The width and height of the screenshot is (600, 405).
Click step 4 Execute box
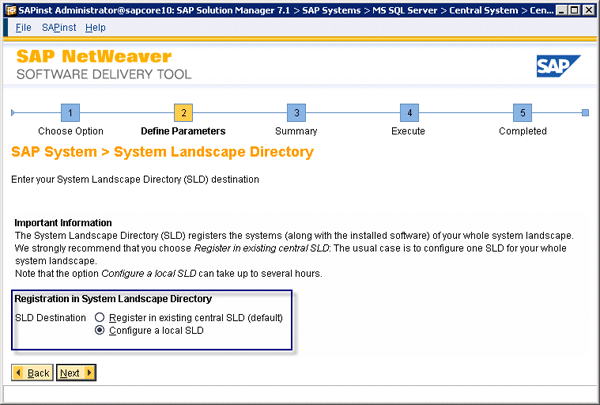408,113
